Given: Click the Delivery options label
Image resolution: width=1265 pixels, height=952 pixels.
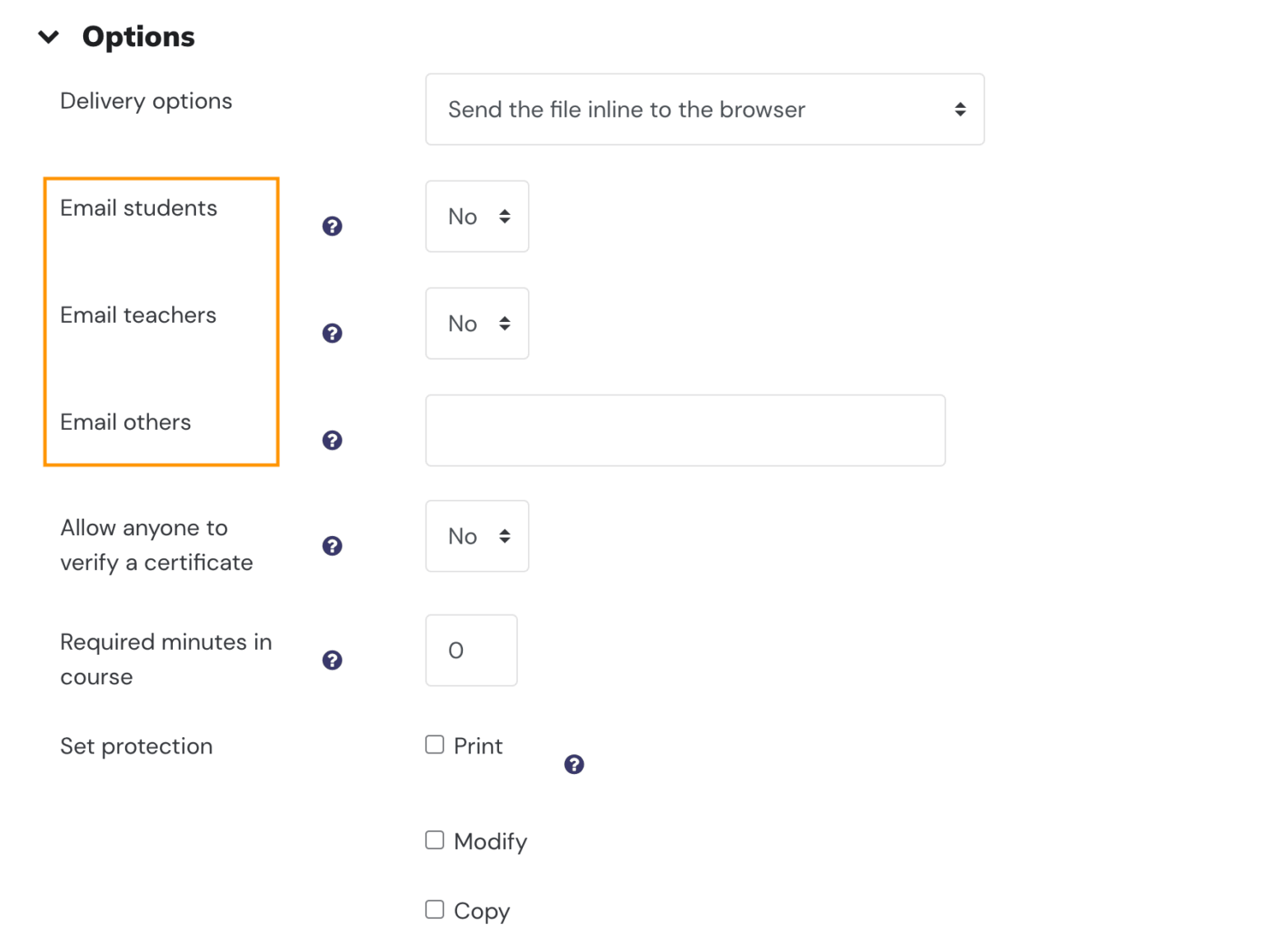Looking at the screenshot, I should click(x=146, y=100).
